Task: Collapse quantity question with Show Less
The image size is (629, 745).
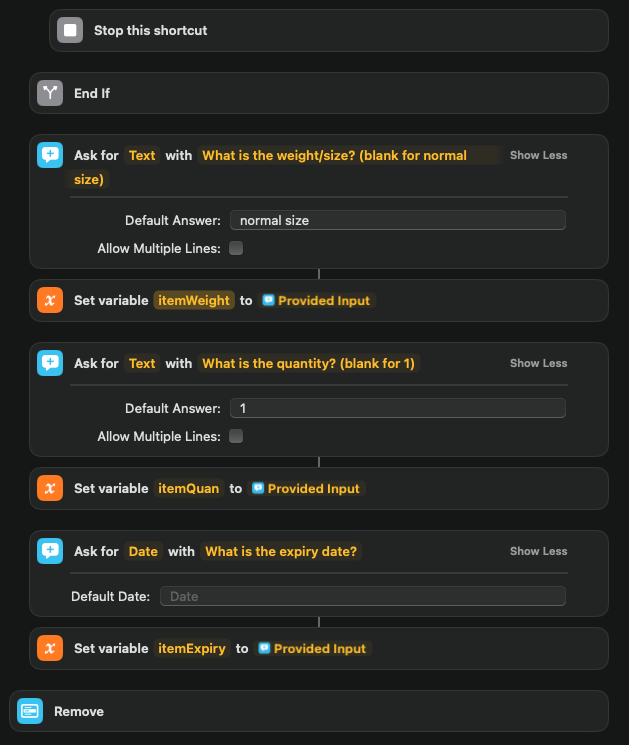Action: (x=538, y=363)
